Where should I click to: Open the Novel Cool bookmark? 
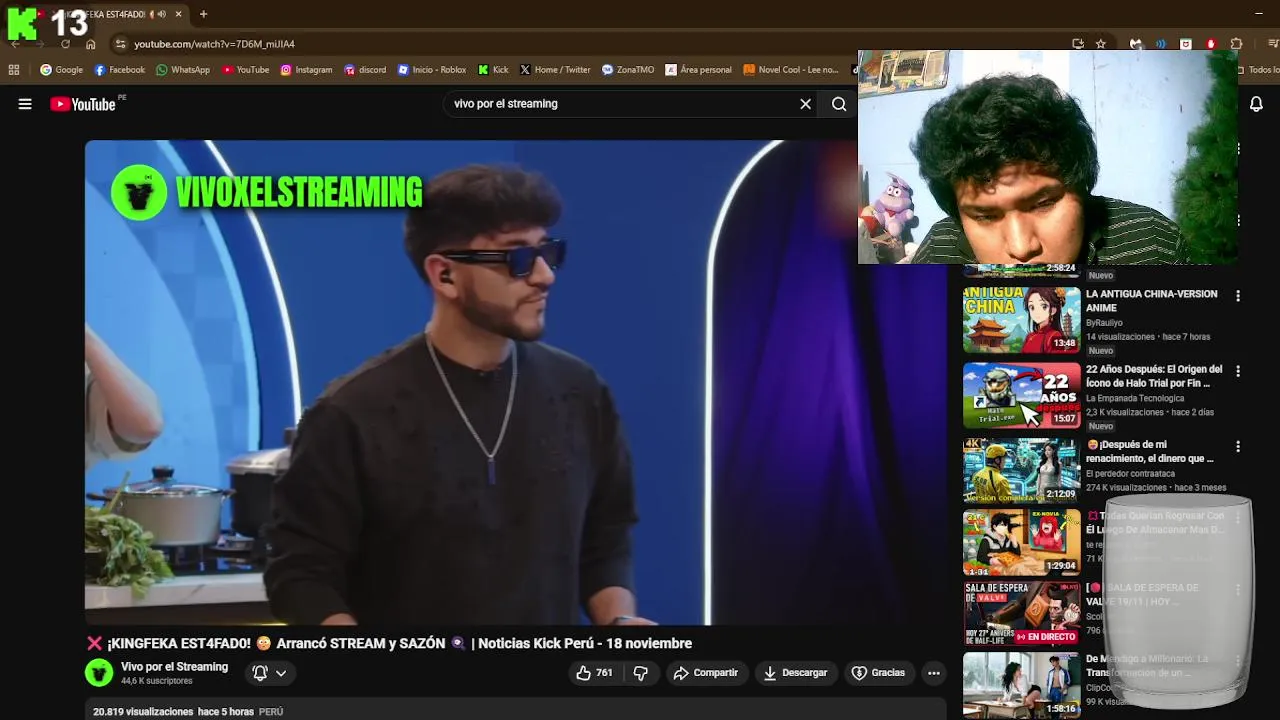[x=790, y=70]
